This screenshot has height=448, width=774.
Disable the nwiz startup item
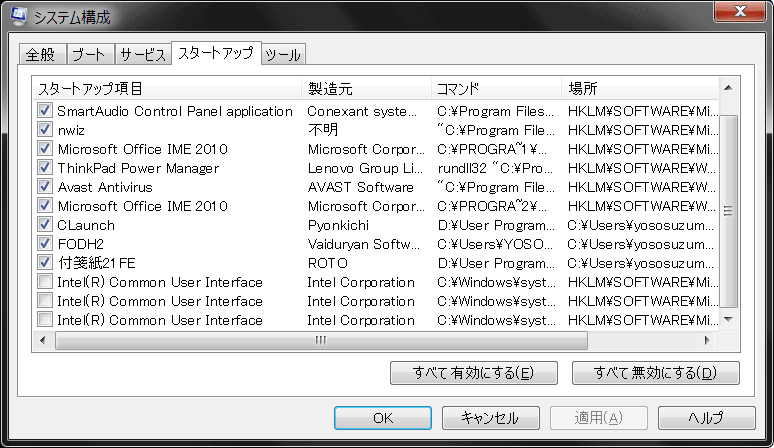point(45,130)
